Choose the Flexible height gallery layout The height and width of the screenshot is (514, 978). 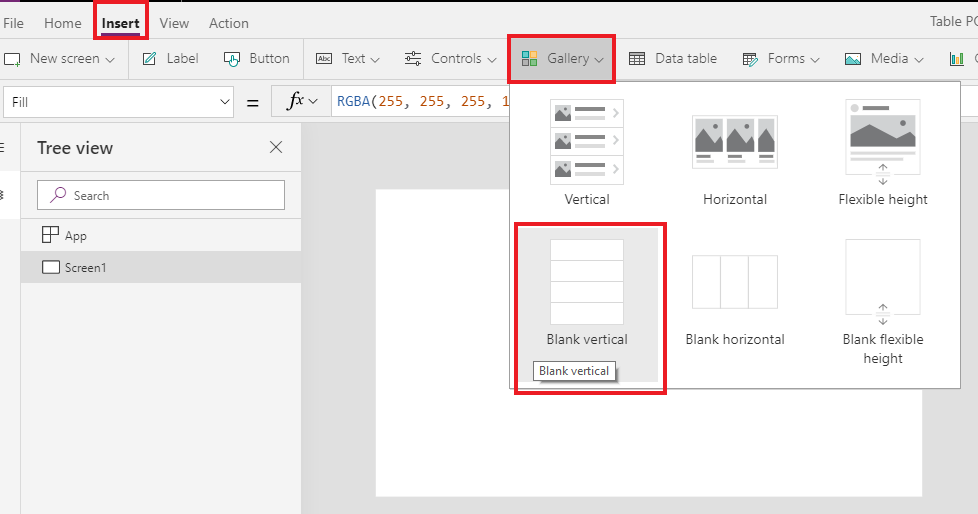click(883, 153)
